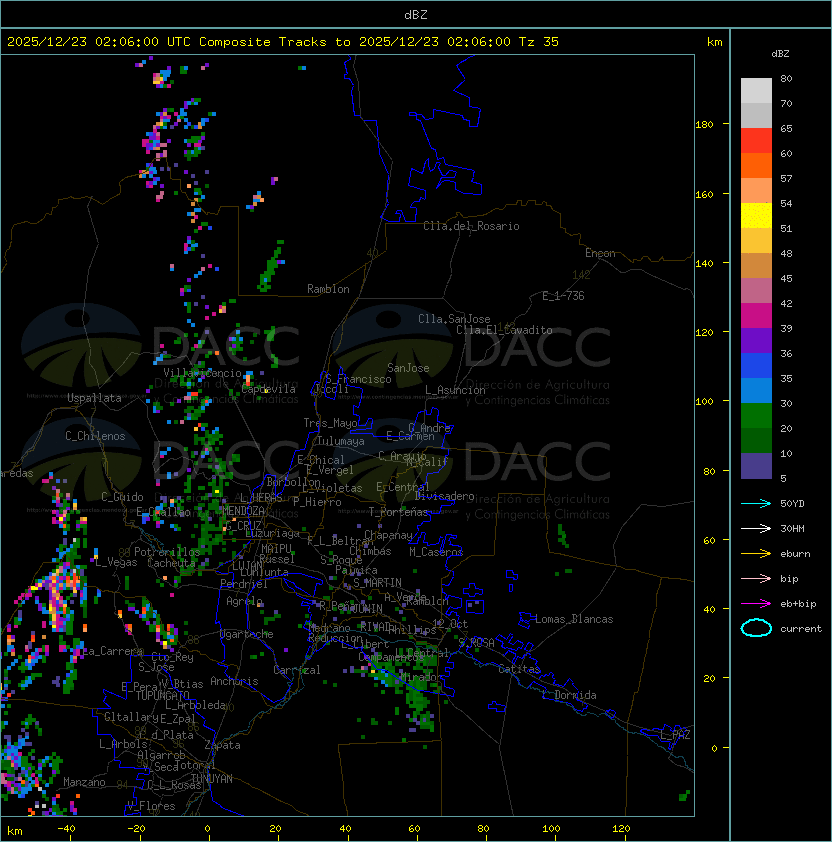Pick the slate purple swatch above 5 dBZ

click(x=756, y=466)
